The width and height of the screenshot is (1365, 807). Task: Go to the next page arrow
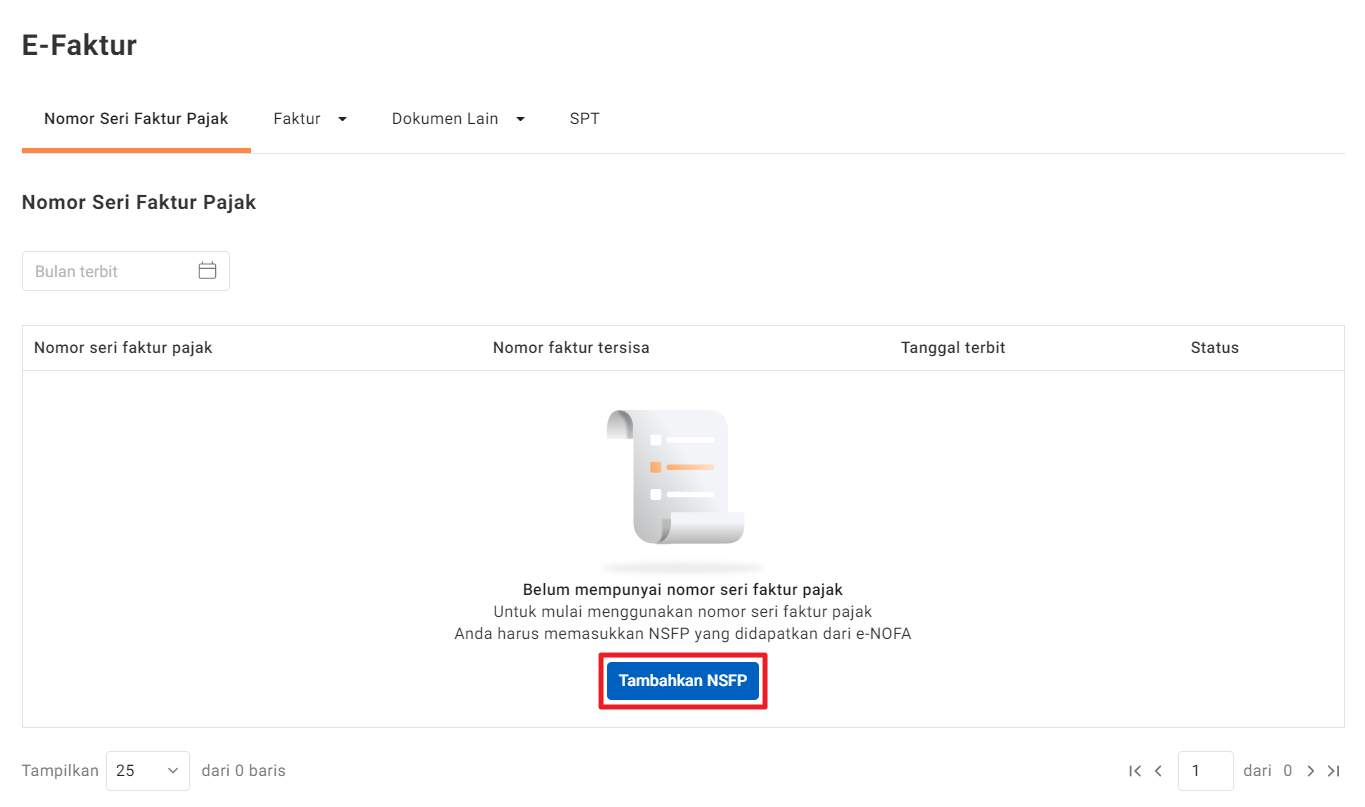(x=1310, y=771)
